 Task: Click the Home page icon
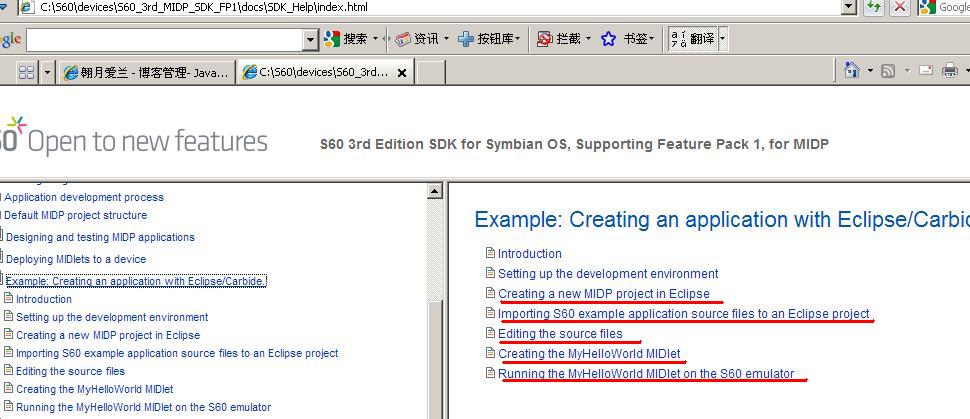pyautogui.click(x=852, y=70)
